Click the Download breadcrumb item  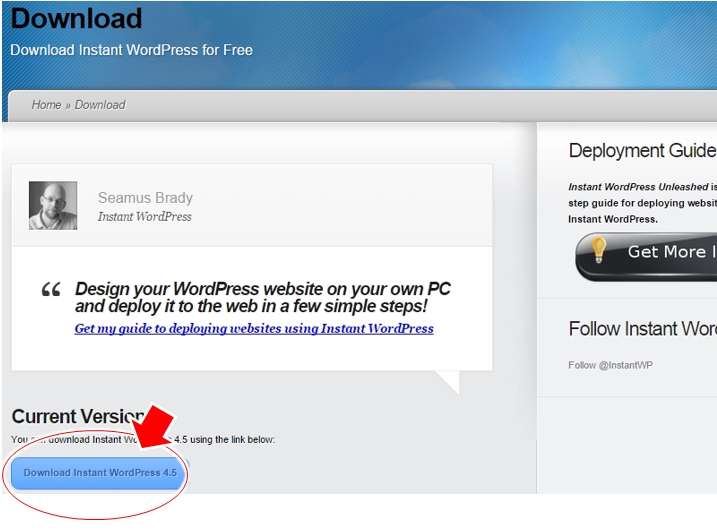pos(100,105)
